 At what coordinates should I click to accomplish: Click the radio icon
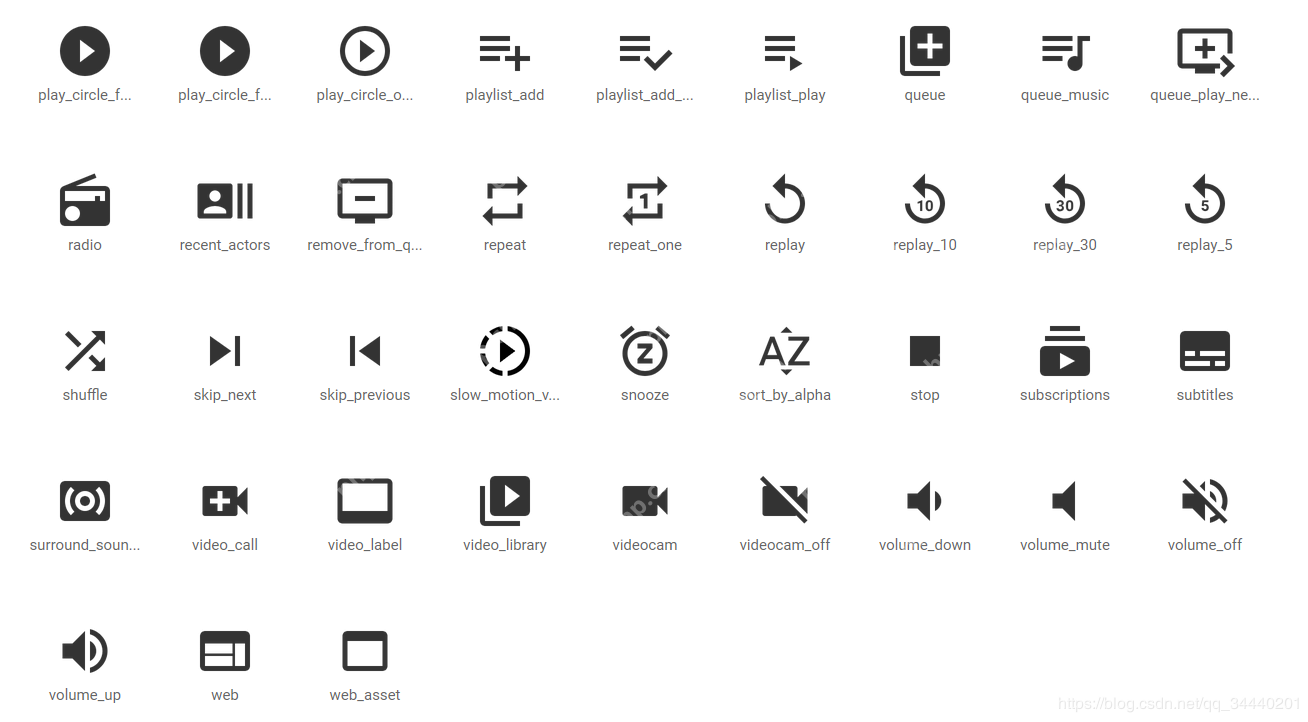pos(85,201)
